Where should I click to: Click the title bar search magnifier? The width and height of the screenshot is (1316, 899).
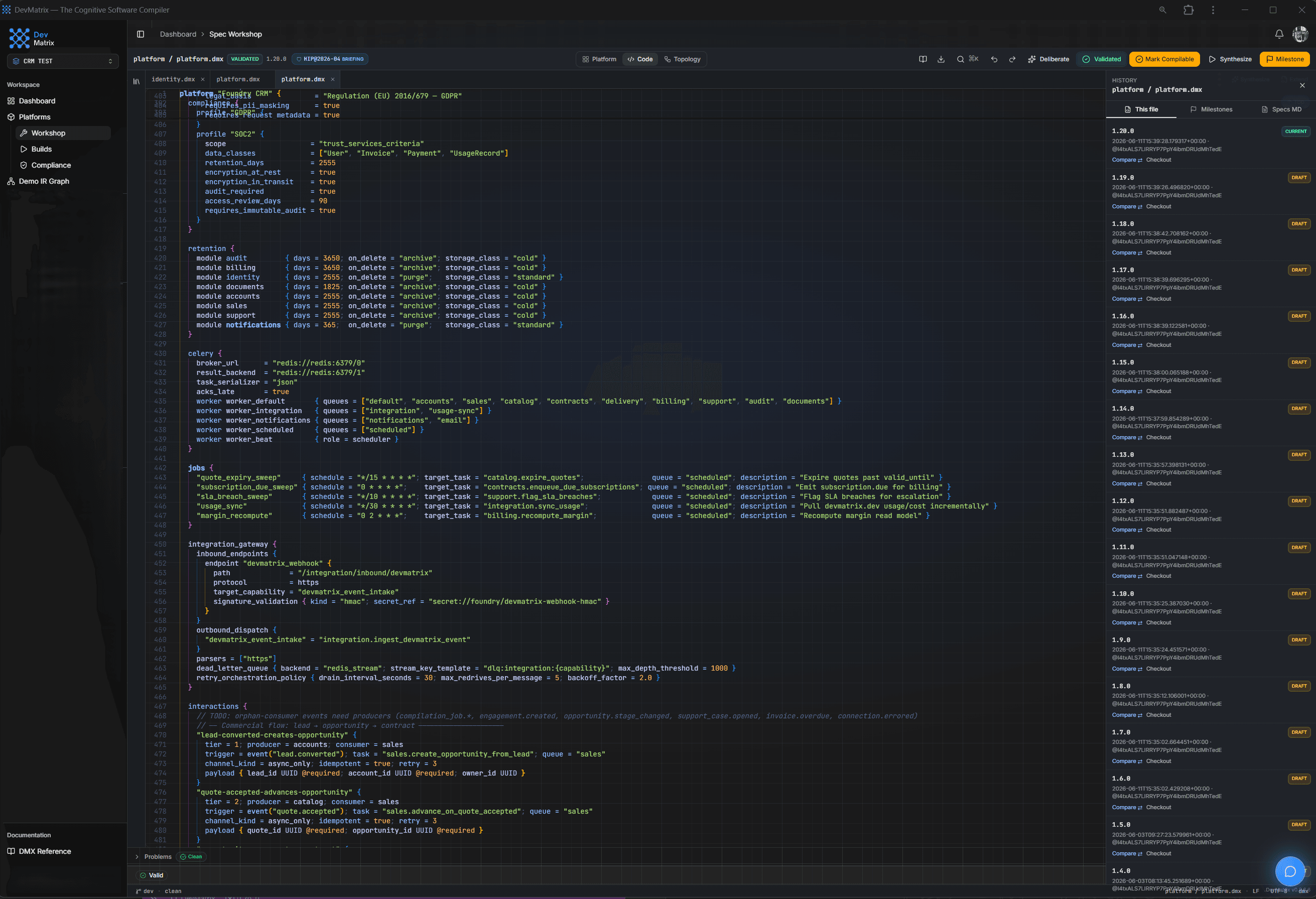point(1162,10)
